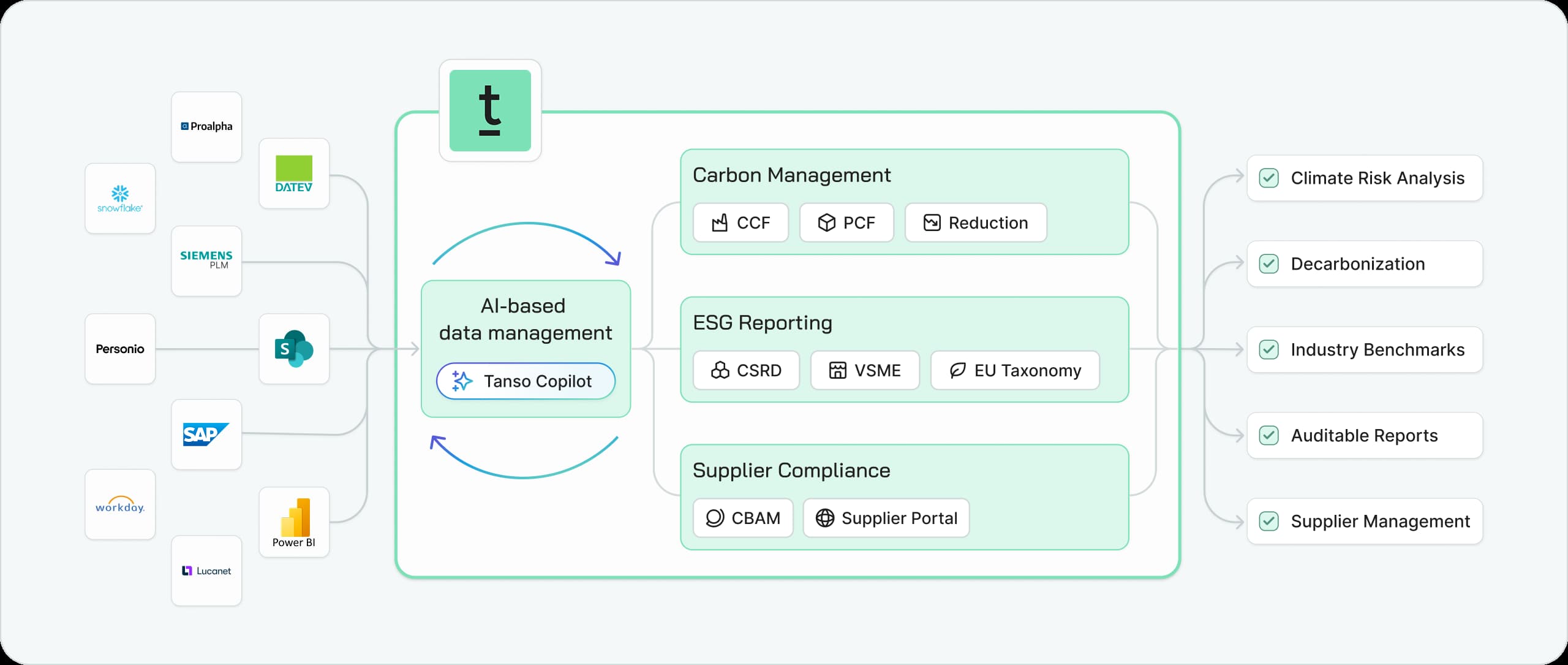1568x665 pixels.
Task: Select the Power BI icon
Action: pyautogui.click(x=294, y=522)
